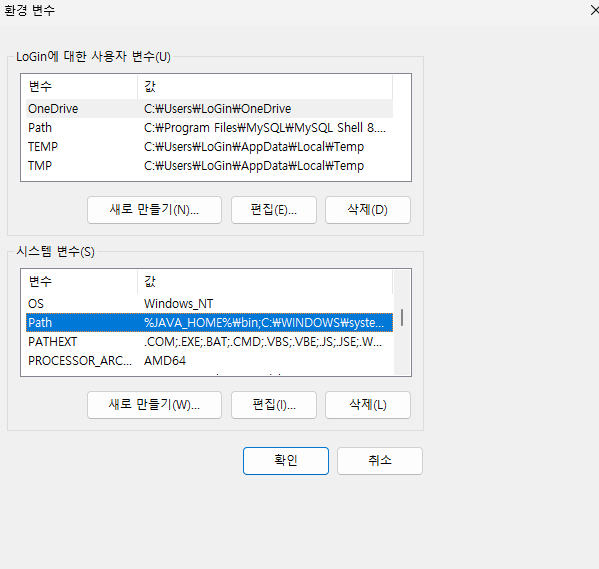599x569 pixels.
Task: Click the 값 column header in system variables
Action: click(x=265, y=281)
